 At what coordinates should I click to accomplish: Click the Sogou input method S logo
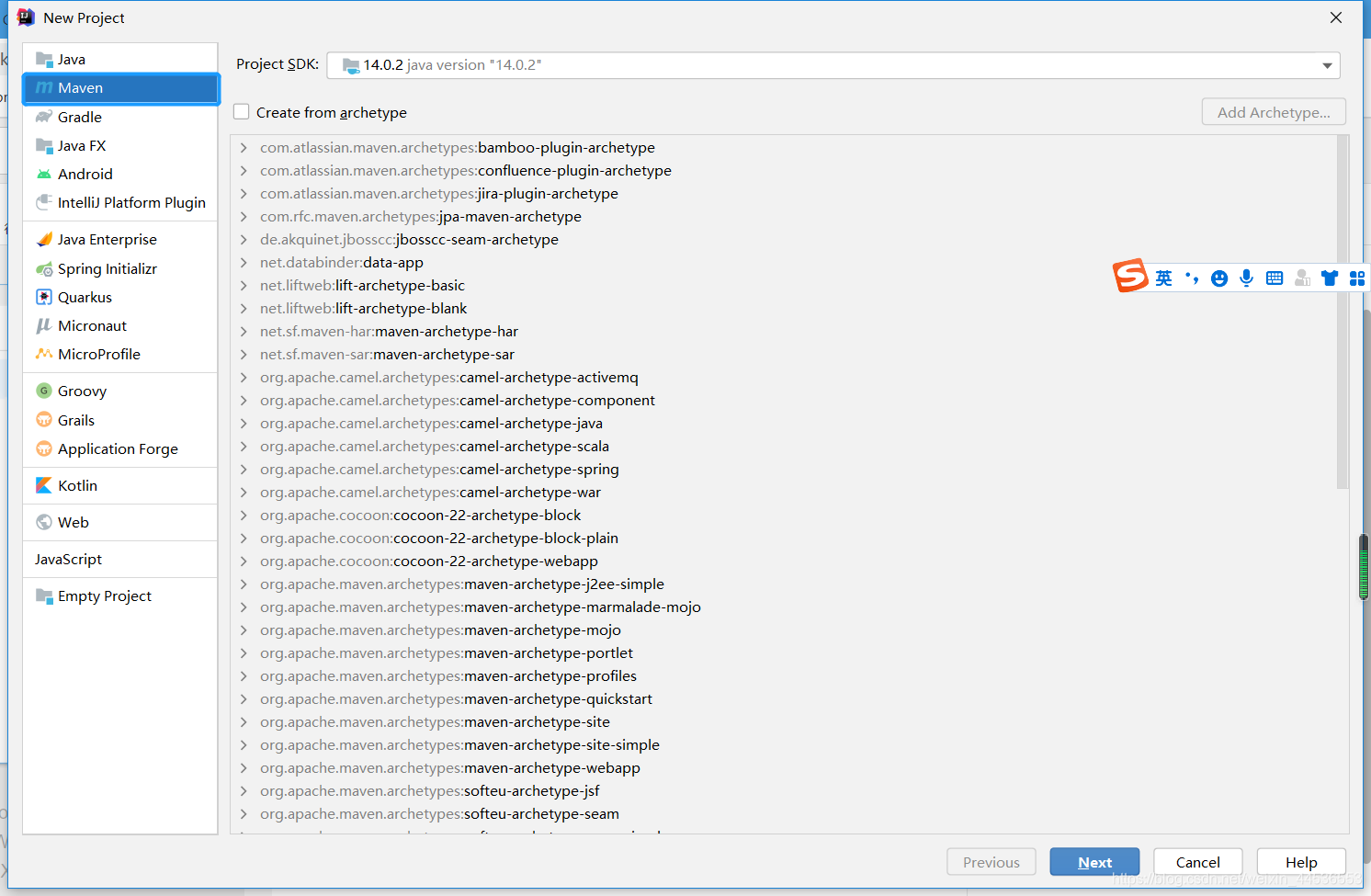click(1131, 276)
